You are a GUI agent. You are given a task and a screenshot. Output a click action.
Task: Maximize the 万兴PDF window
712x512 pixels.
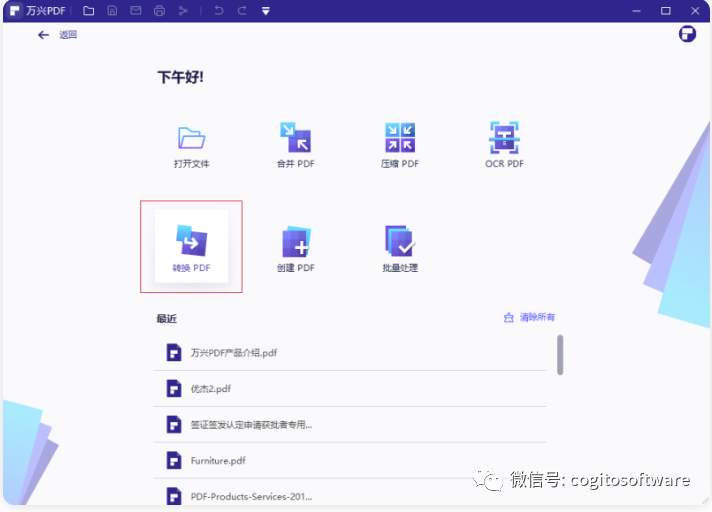(x=666, y=10)
